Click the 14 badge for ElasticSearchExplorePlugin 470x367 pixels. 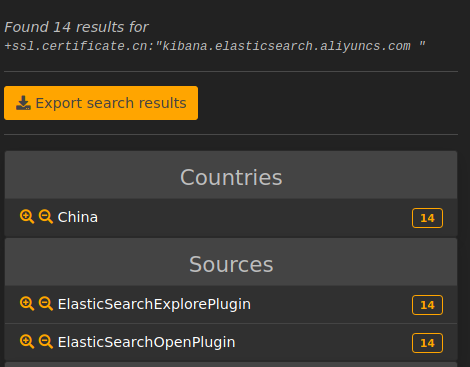[427, 305]
